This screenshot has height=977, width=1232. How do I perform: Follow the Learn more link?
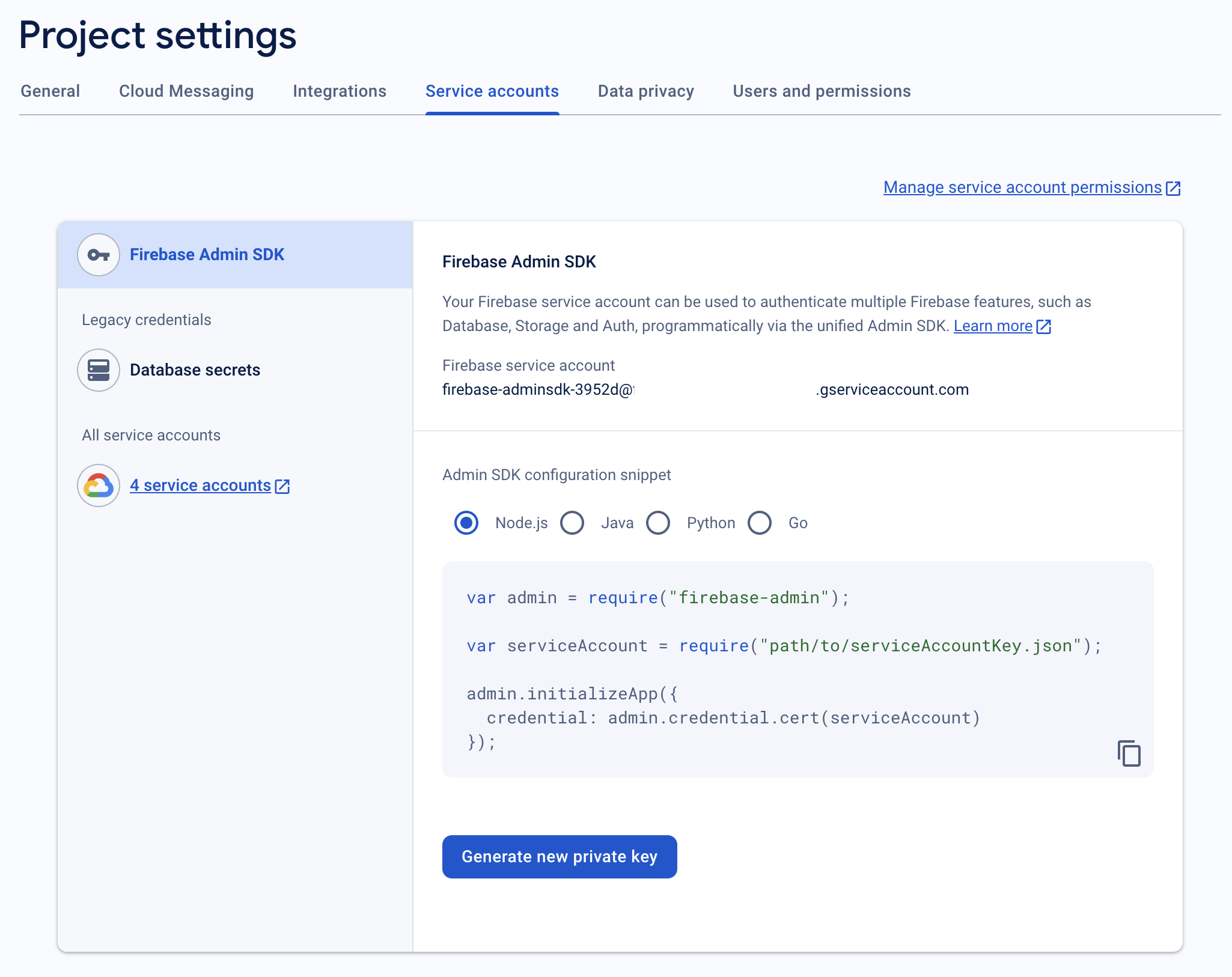coord(993,326)
